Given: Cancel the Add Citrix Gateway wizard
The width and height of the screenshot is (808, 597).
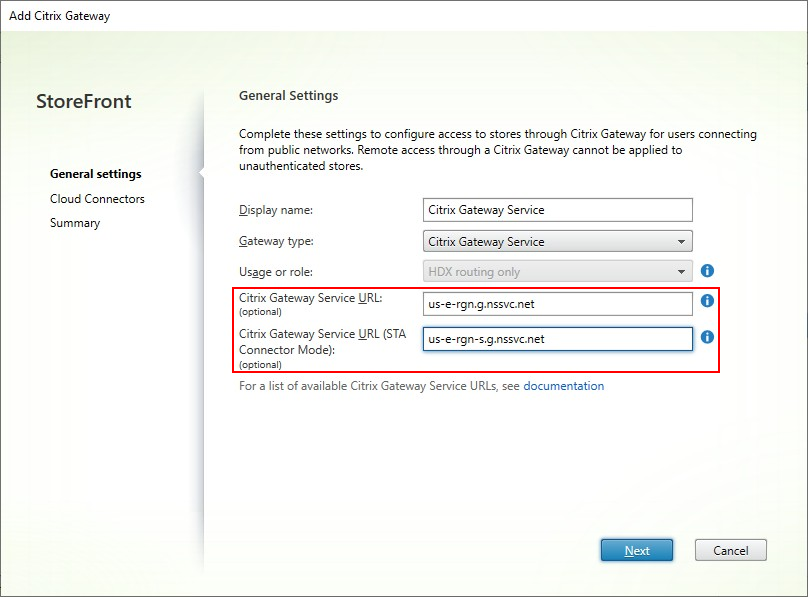Looking at the screenshot, I should (731, 549).
